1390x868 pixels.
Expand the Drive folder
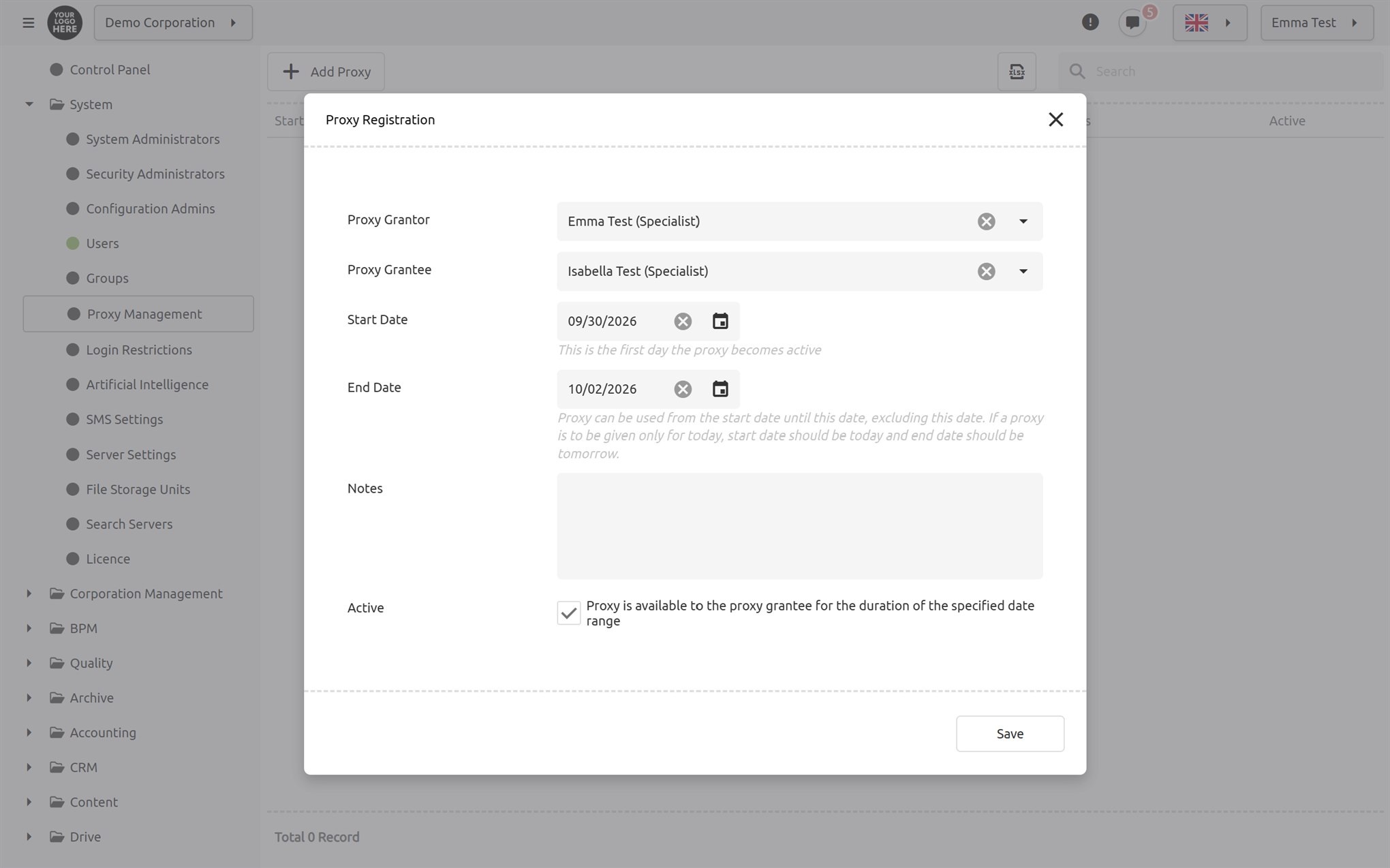click(29, 837)
